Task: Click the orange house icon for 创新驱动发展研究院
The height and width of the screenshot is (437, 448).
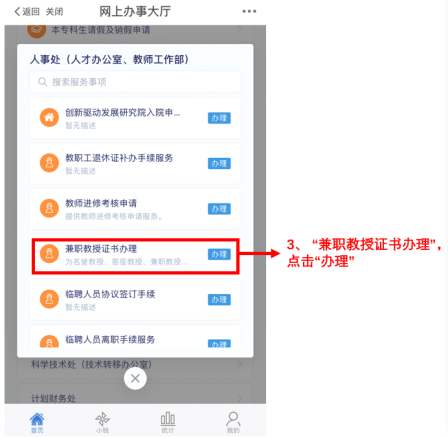Action: pyautogui.click(x=49, y=117)
